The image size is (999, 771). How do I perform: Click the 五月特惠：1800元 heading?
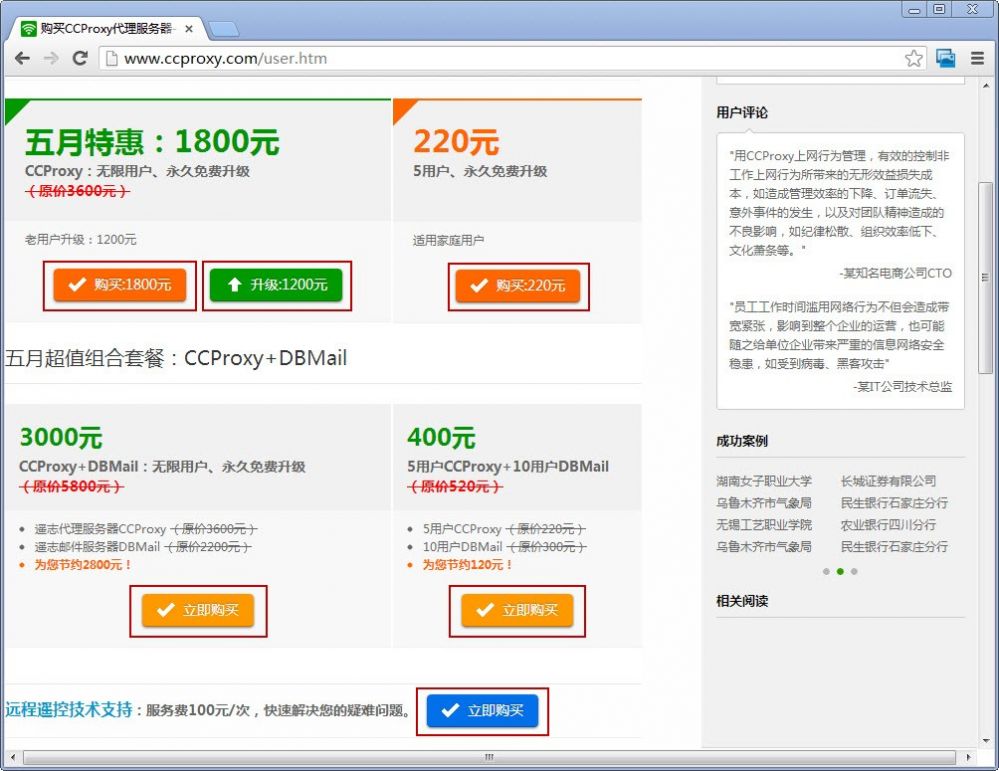[x=152, y=141]
